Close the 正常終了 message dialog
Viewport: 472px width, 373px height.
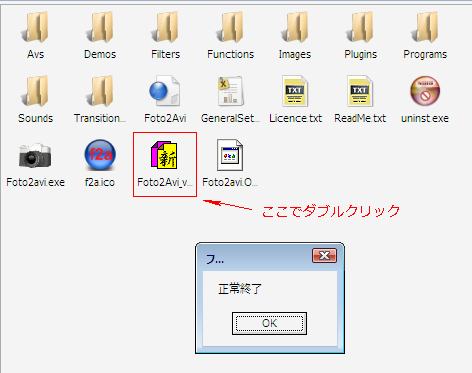pos(324,256)
